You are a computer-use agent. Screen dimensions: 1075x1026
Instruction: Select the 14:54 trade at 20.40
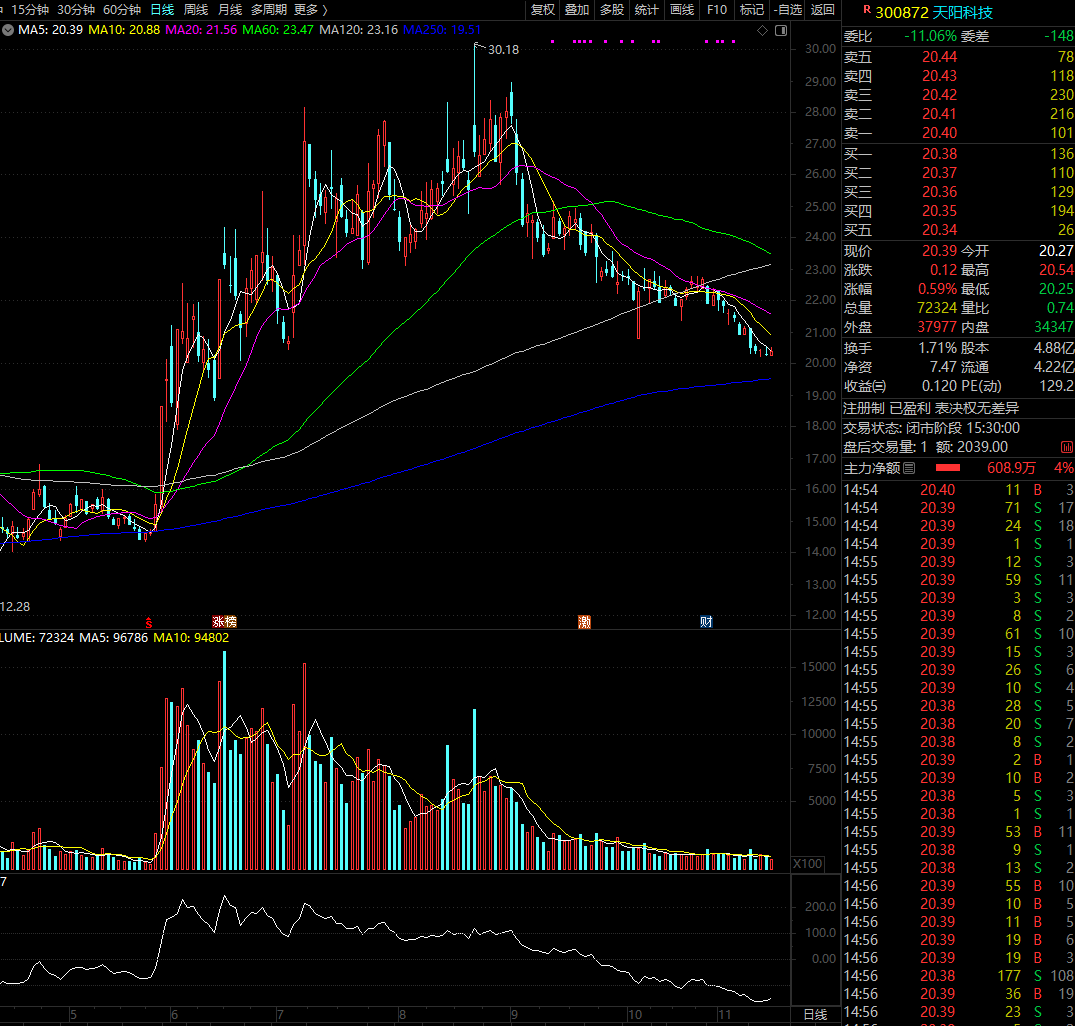pos(958,490)
